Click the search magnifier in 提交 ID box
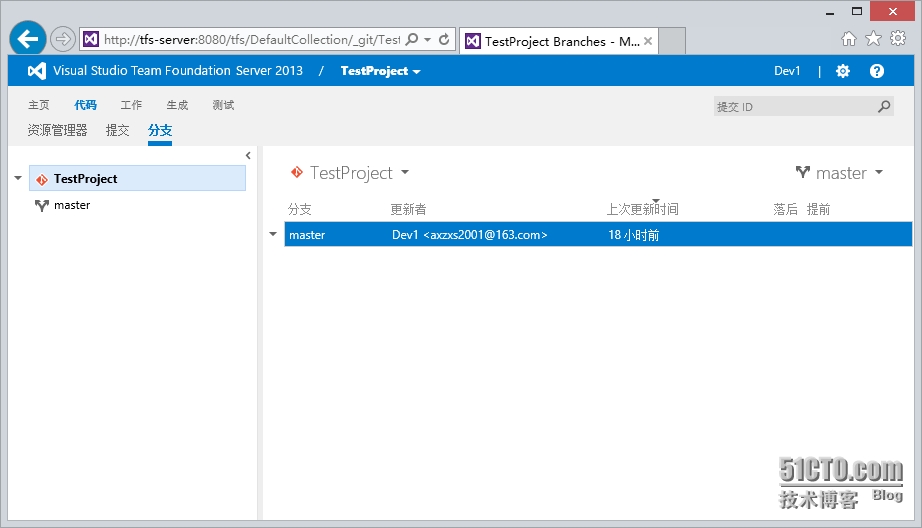 pos(884,106)
